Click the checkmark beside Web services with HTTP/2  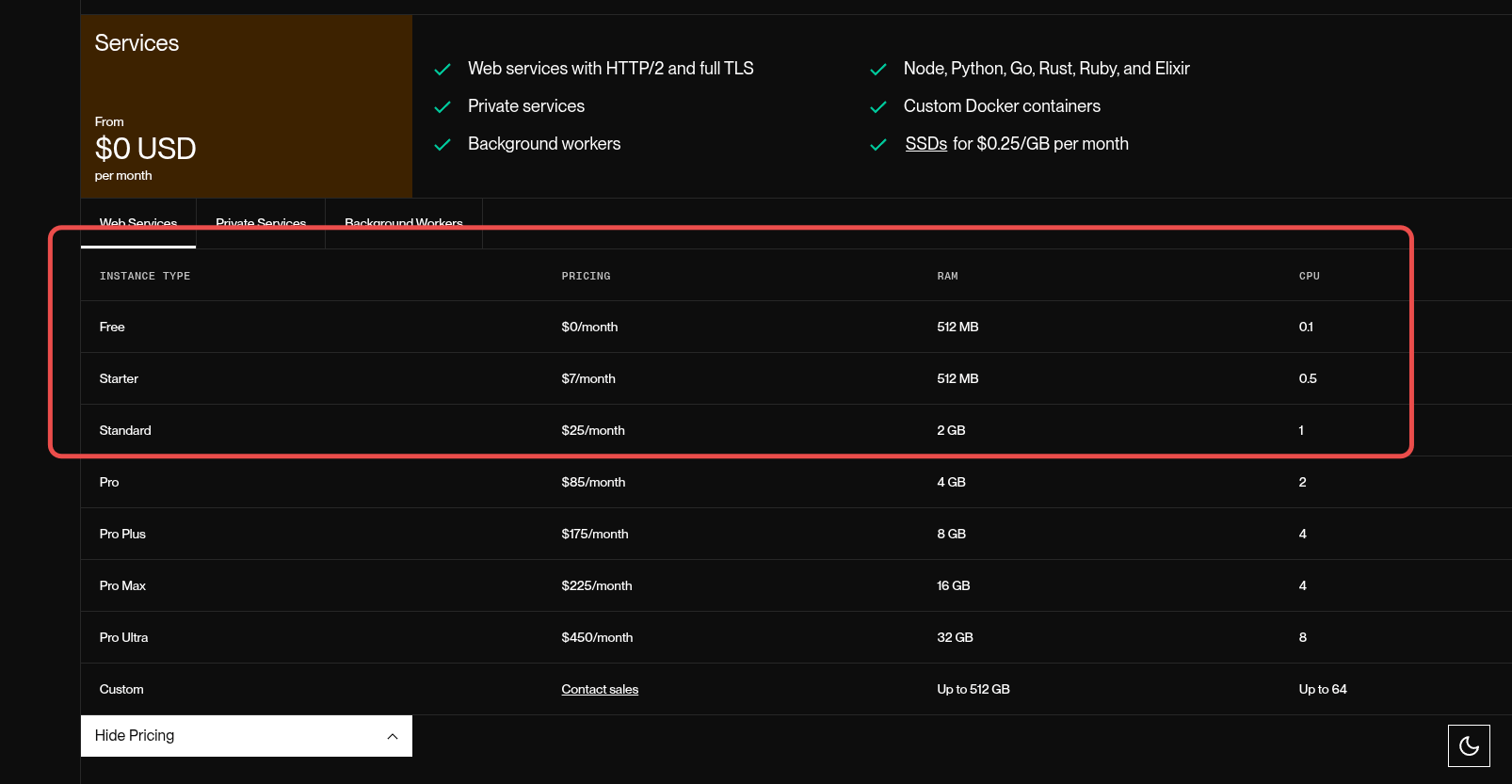pos(442,70)
